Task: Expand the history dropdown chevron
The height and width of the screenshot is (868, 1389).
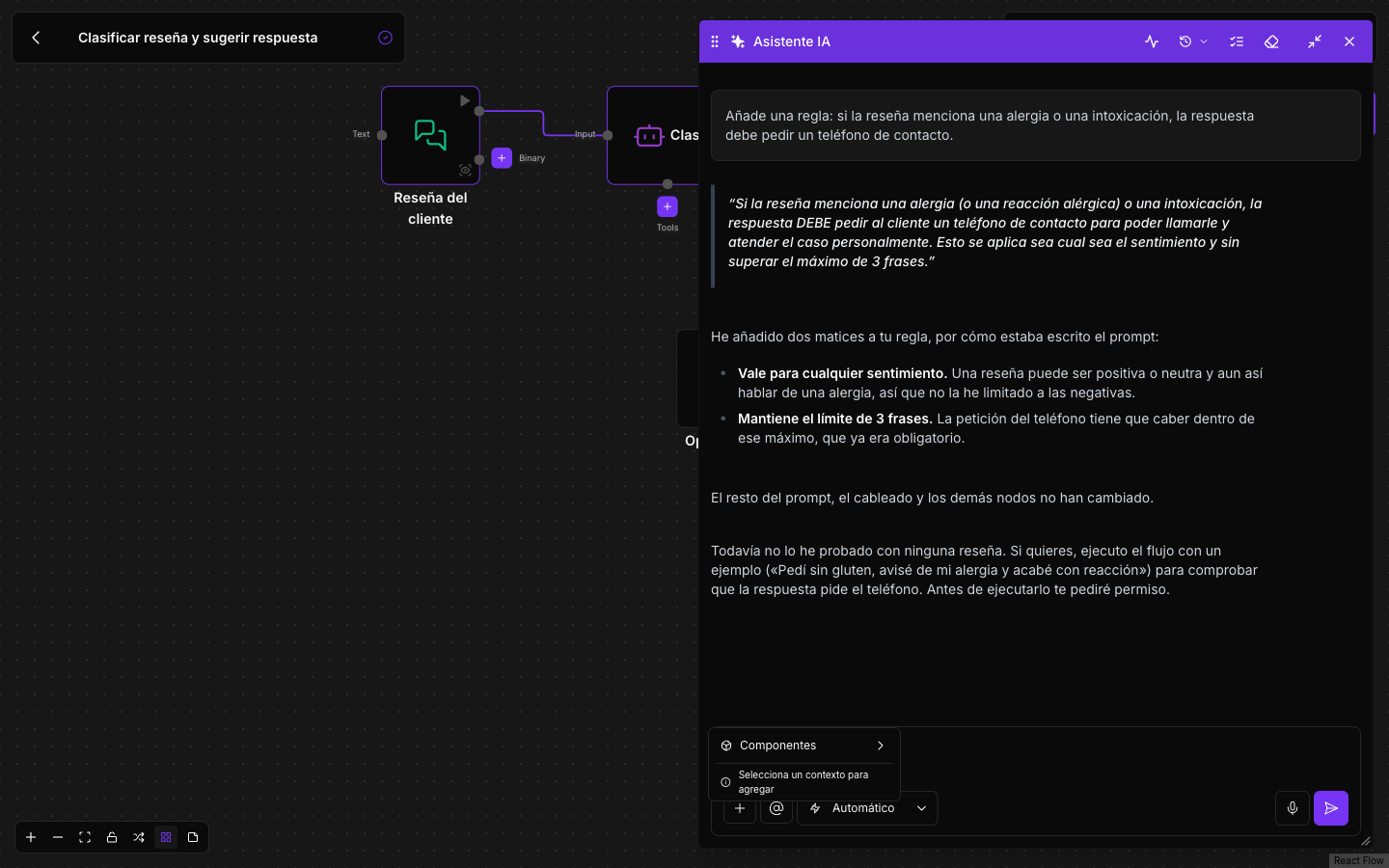Action: click(1204, 41)
